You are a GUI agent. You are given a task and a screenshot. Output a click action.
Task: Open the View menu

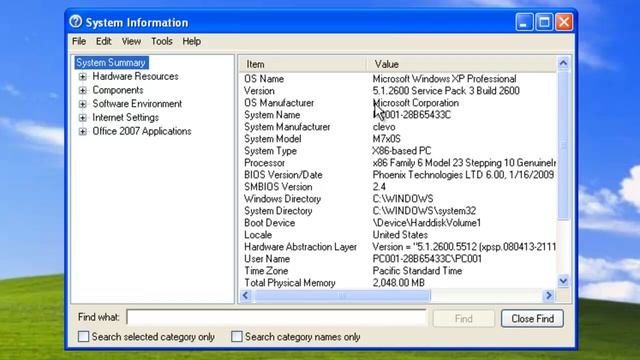pos(131,41)
